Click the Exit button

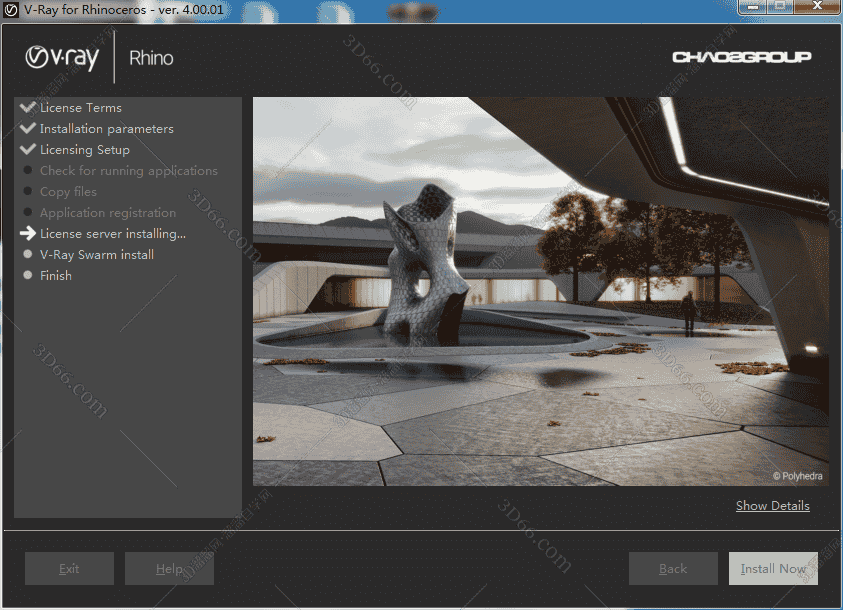pos(69,568)
